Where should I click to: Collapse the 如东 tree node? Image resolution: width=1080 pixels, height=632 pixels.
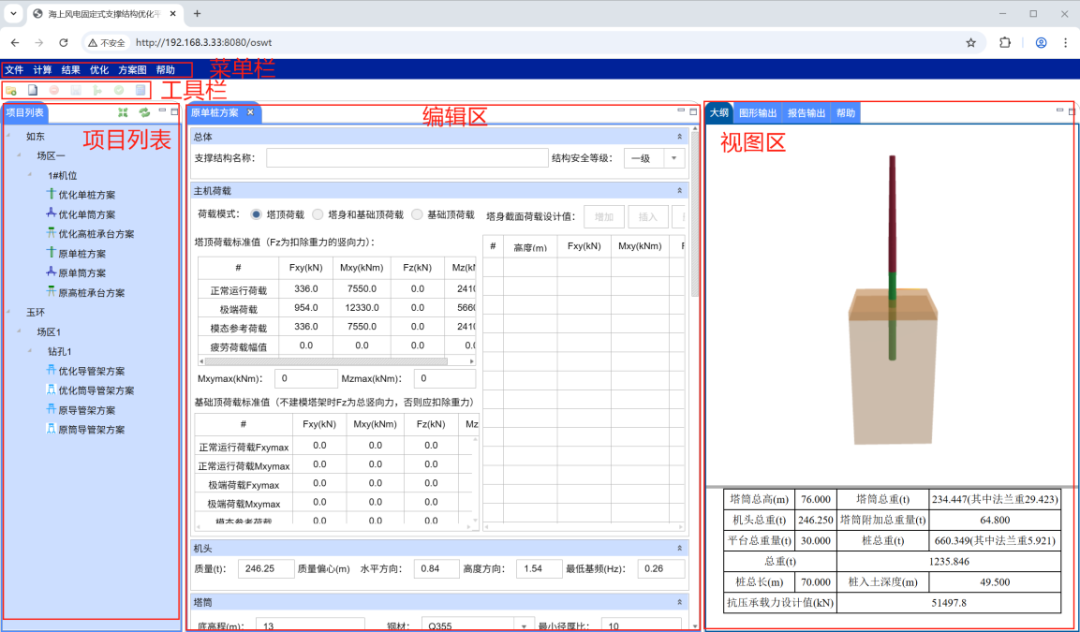pos(10,136)
